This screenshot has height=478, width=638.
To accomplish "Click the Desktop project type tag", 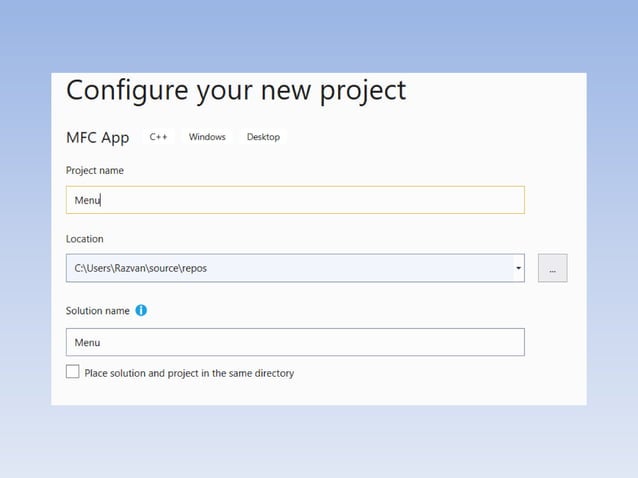I will (263, 137).
